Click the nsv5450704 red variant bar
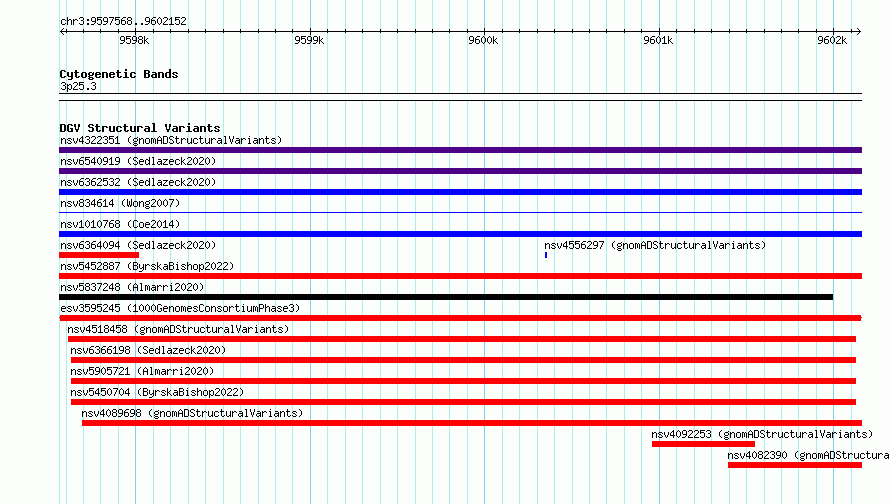This screenshot has height=504, width=890. pos(463,402)
